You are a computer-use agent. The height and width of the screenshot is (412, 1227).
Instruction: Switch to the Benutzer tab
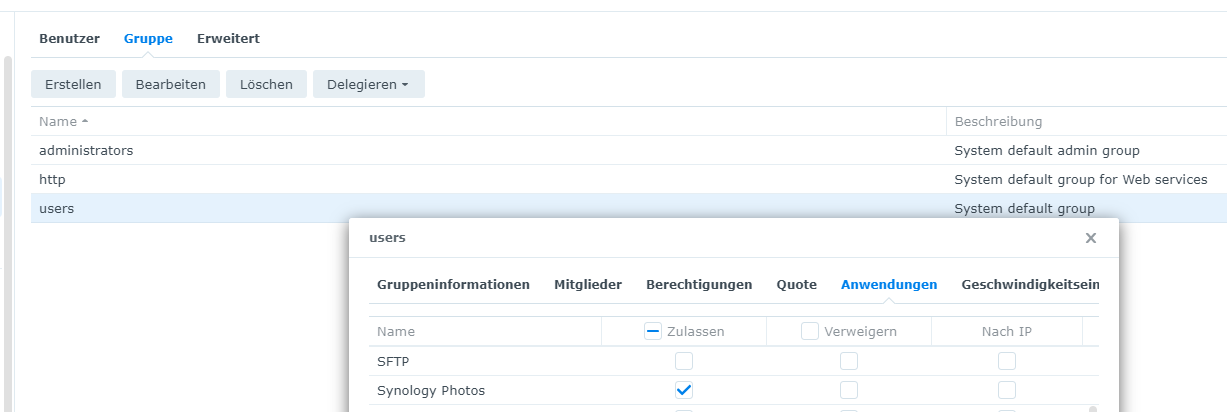(69, 38)
